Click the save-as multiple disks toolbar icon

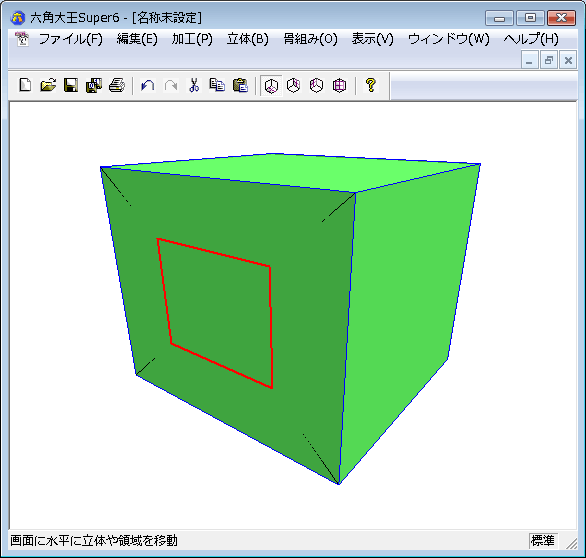coord(94,85)
